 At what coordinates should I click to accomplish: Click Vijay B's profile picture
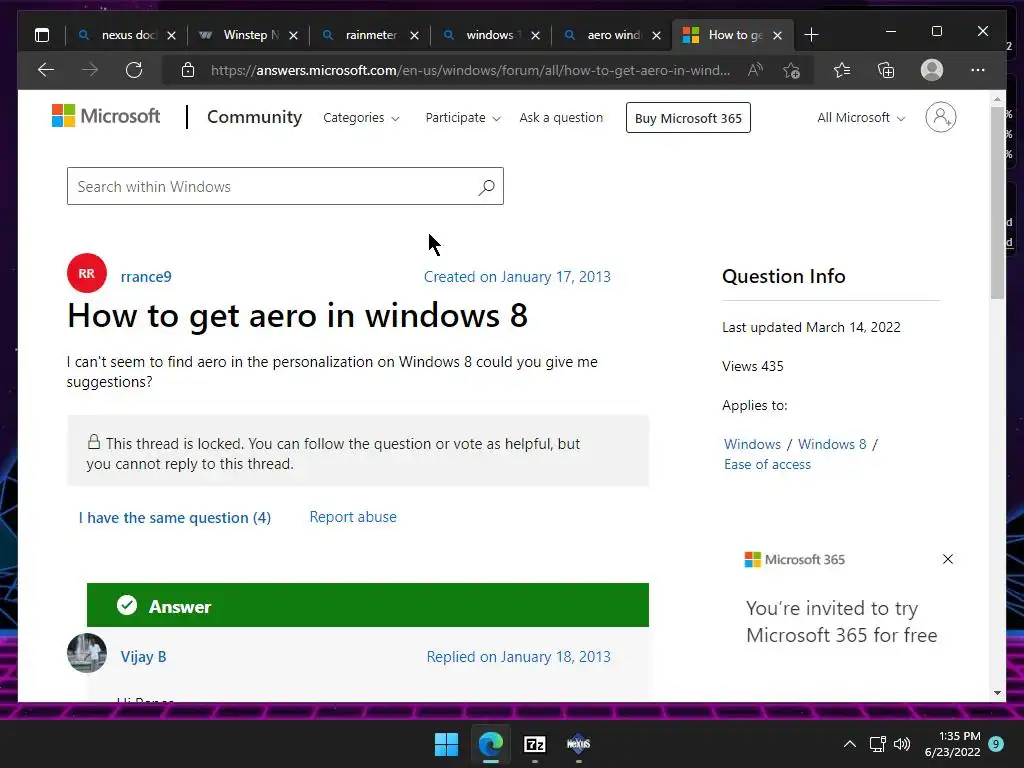(x=87, y=652)
